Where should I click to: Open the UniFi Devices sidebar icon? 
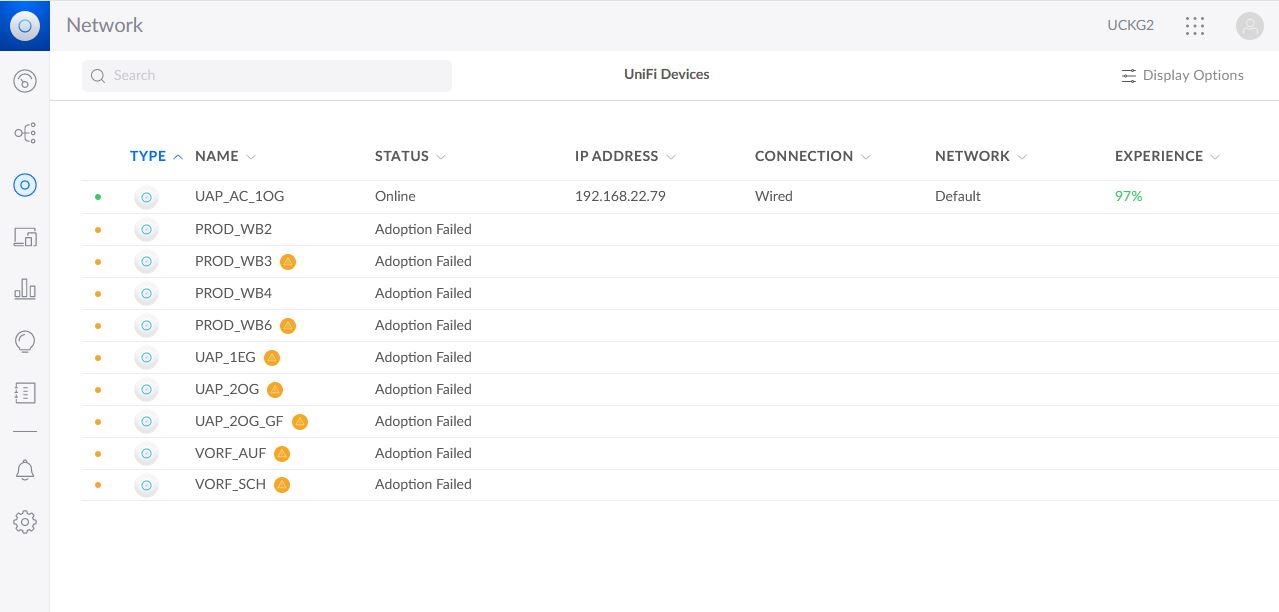pyautogui.click(x=25, y=184)
